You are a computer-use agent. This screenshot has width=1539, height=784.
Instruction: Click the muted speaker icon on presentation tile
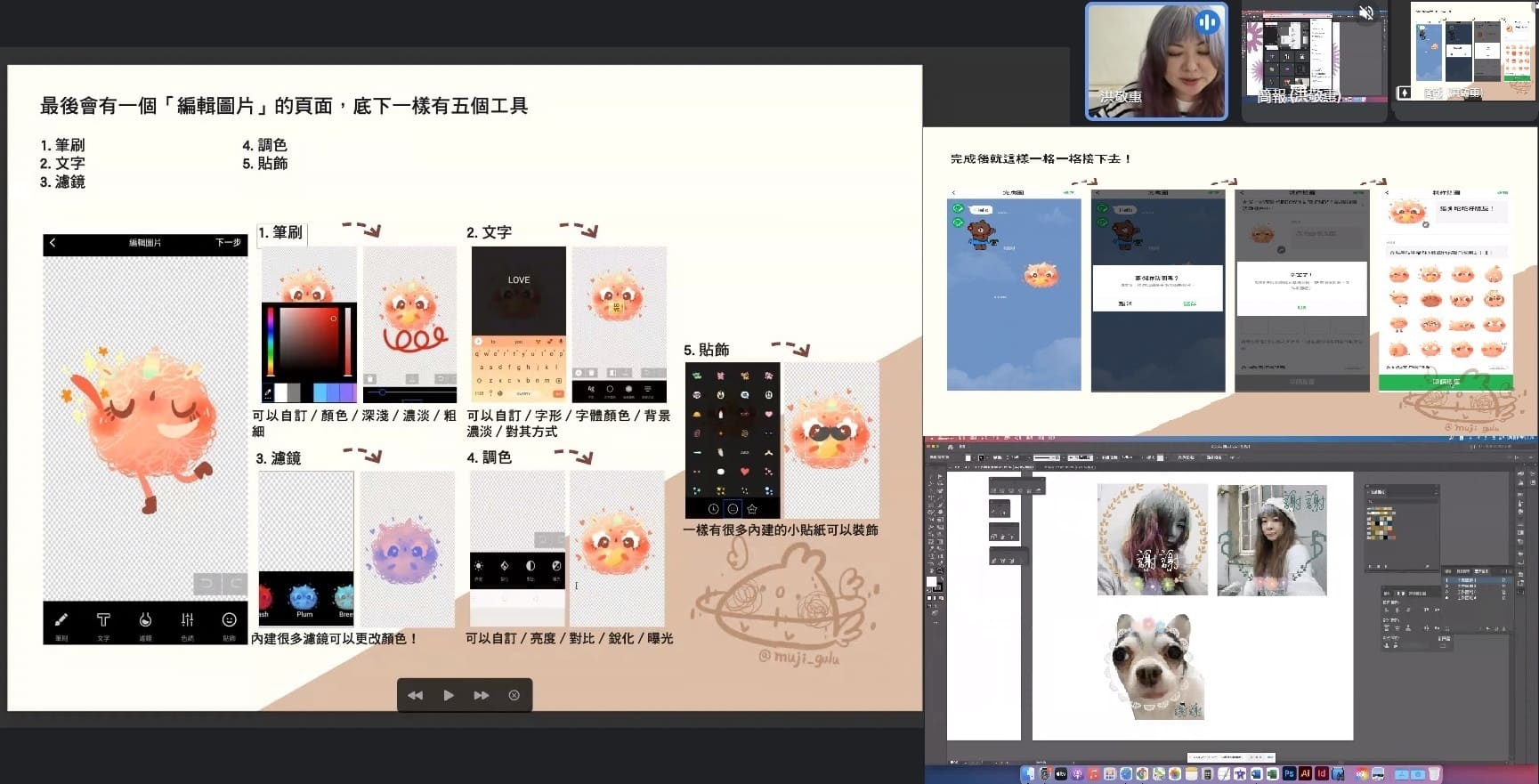click(1365, 13)
